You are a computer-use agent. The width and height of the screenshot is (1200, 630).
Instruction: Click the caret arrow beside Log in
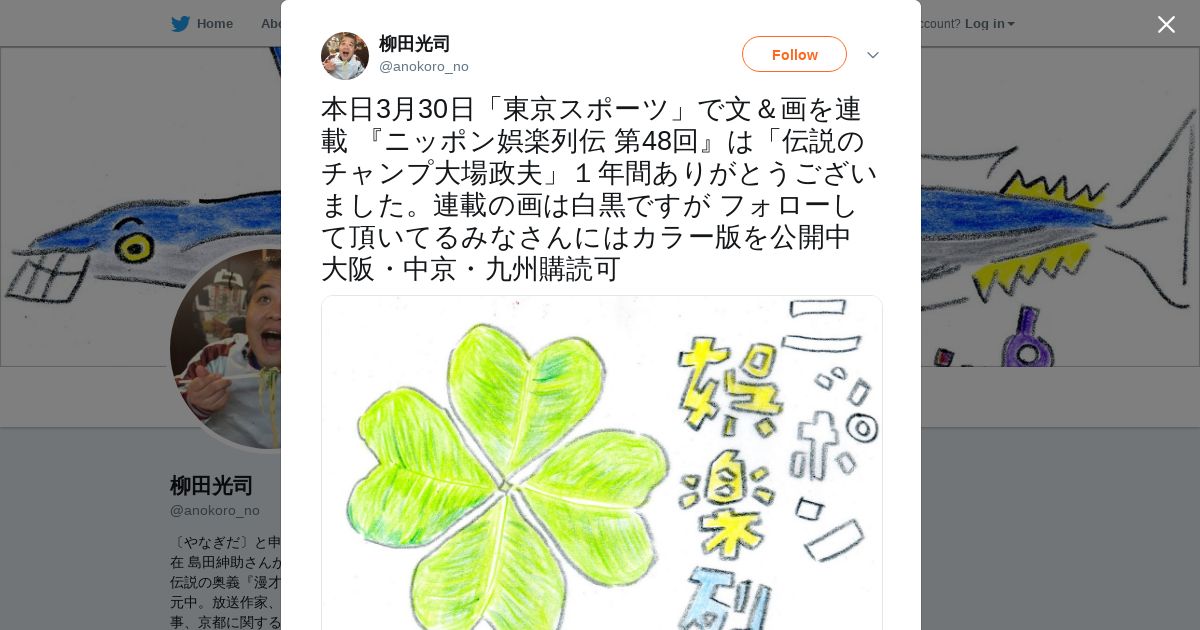point(1011,24)
